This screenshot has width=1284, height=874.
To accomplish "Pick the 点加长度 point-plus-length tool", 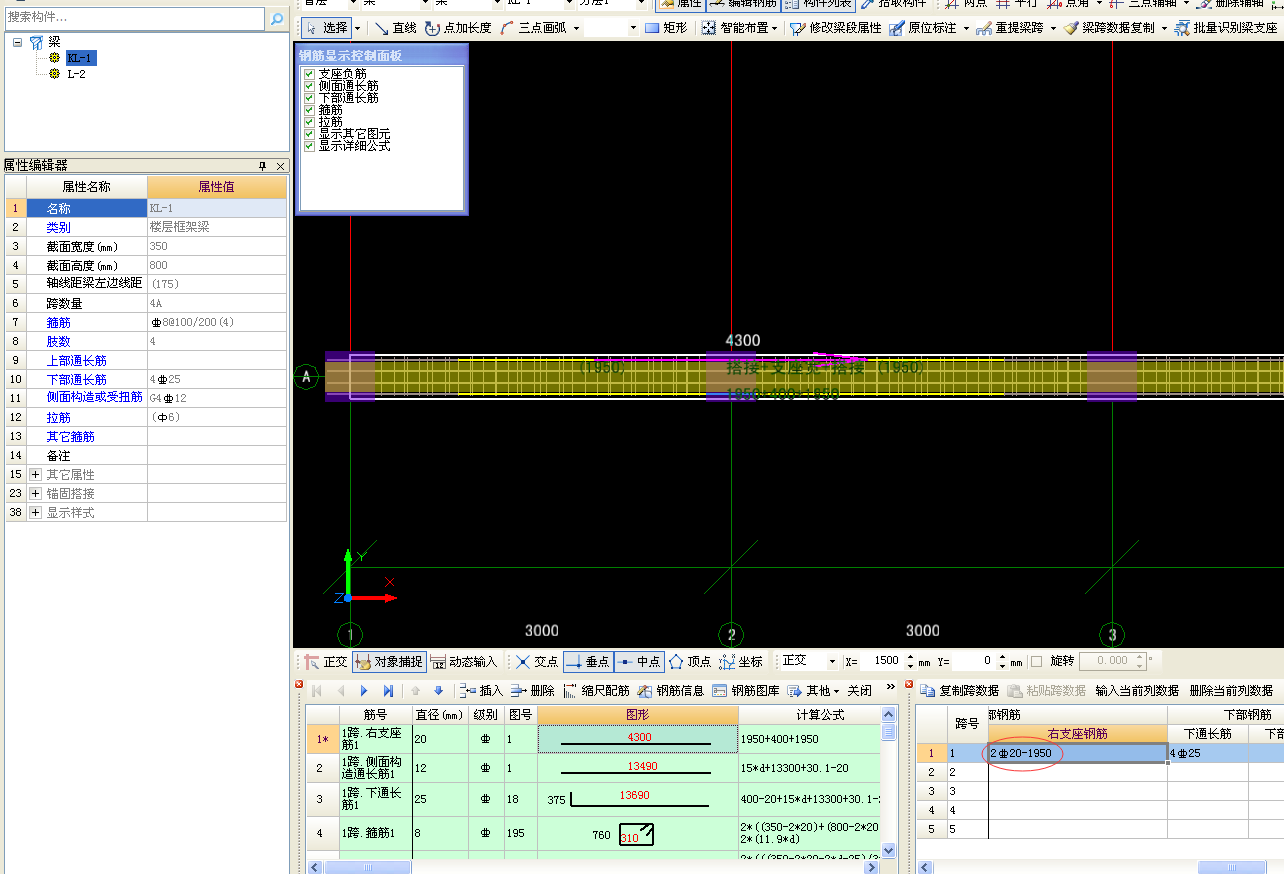I will tap(458, 28).
